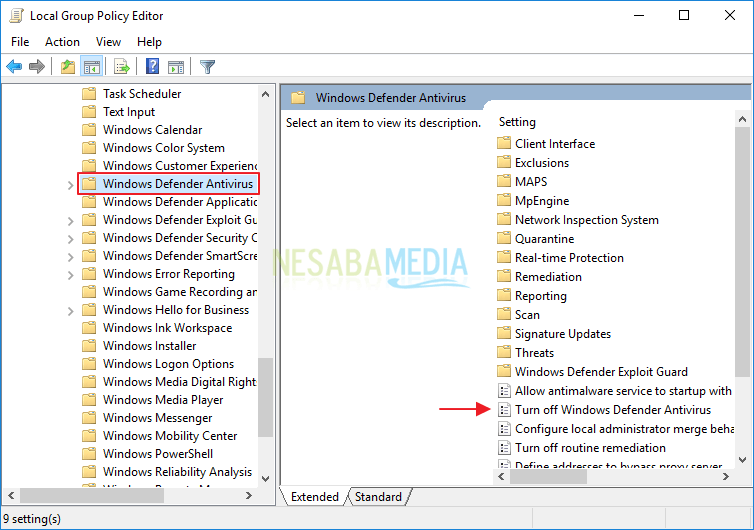Expand the Windows Defender Exploit Guard tree node
The image size is (754, 530).
[x=70, y=220]
